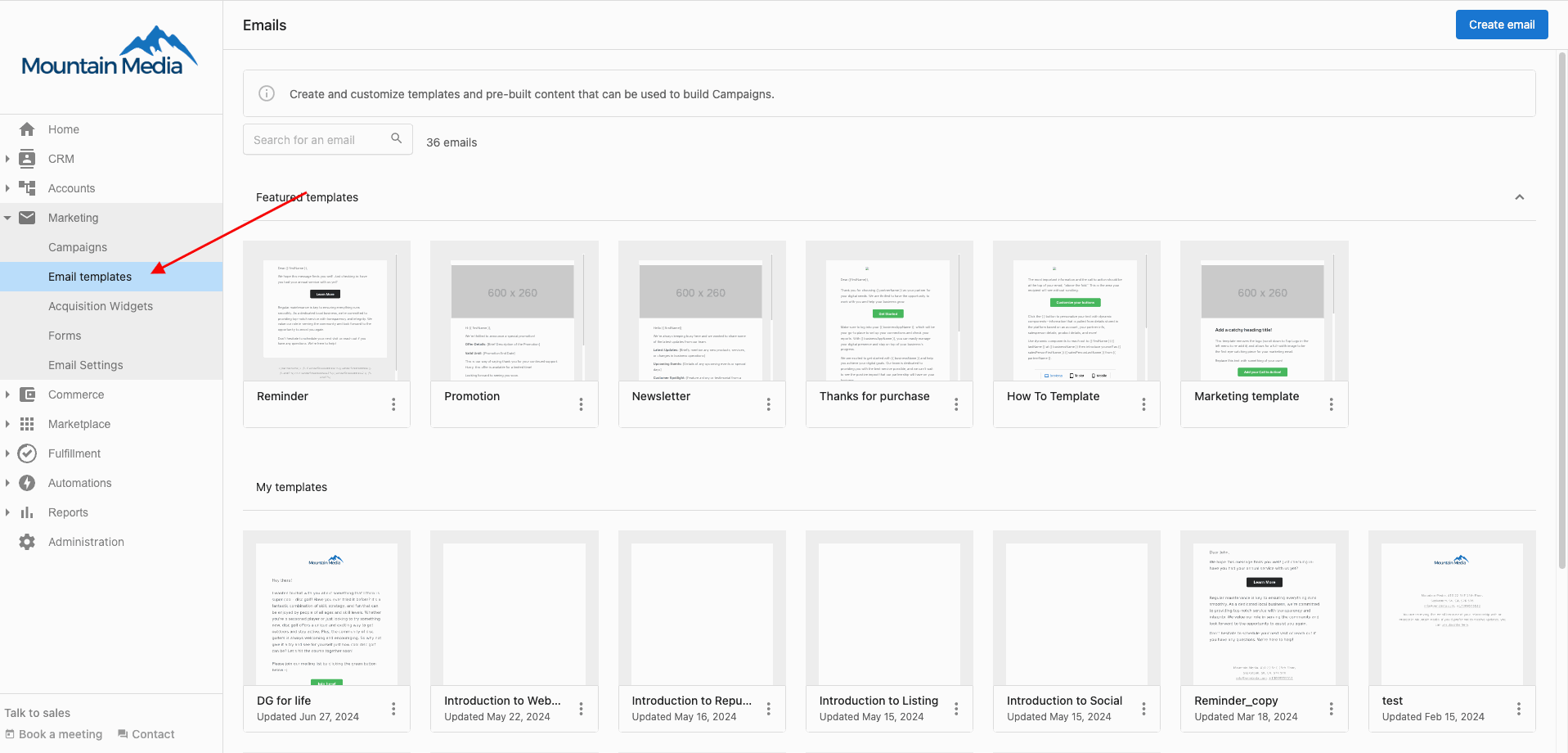Expand the Accounts section arrow
The width and height of the screenshot is (1568, 753).
7,188
